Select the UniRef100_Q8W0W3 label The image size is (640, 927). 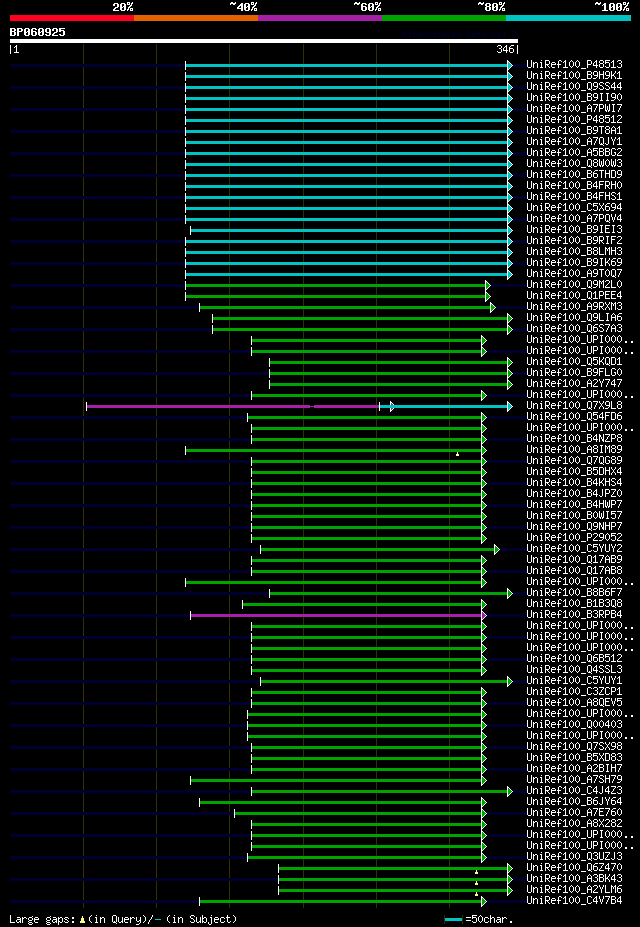click(574, 164)
